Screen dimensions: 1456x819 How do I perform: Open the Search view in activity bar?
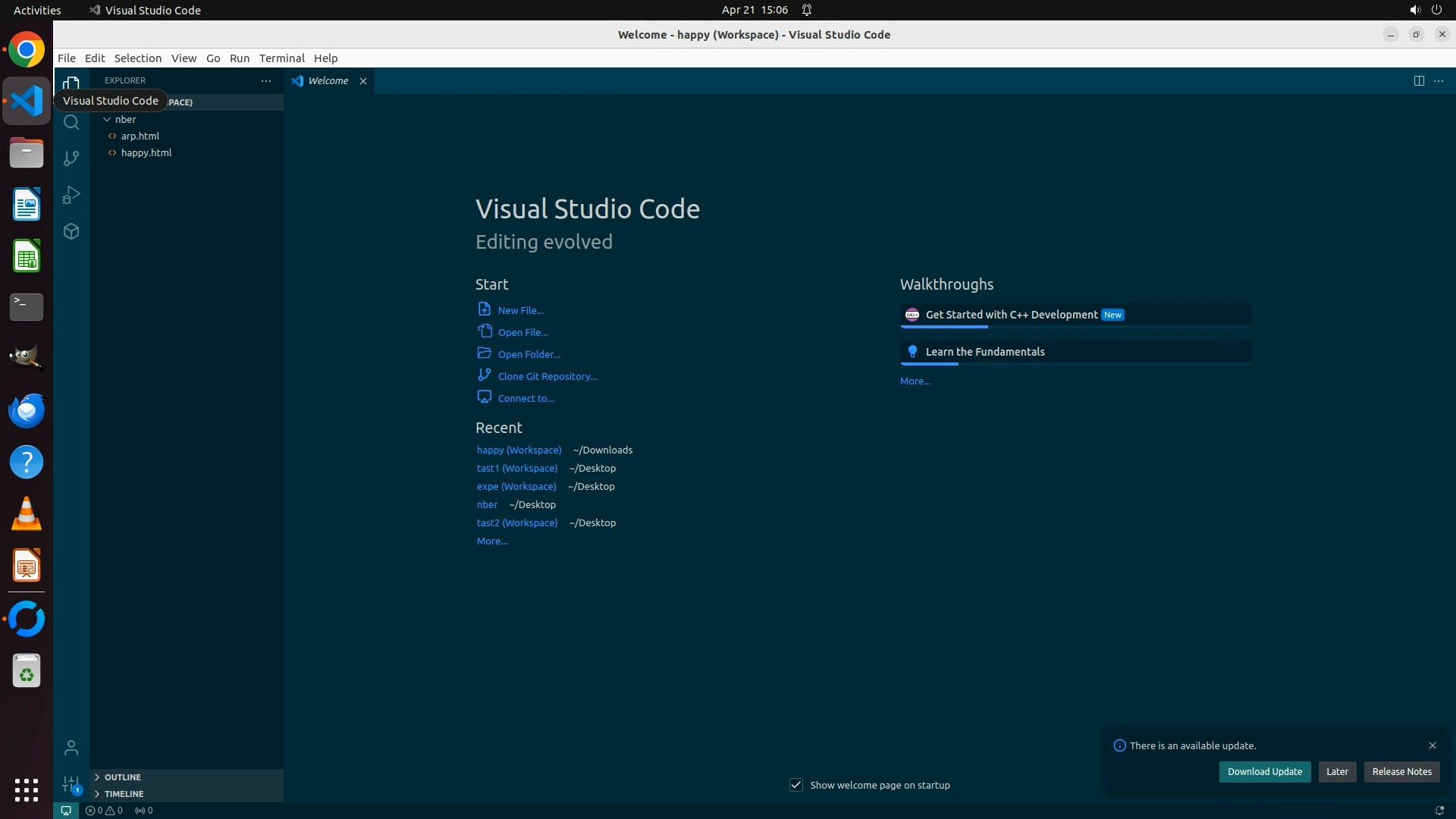[x=71, y=122]
